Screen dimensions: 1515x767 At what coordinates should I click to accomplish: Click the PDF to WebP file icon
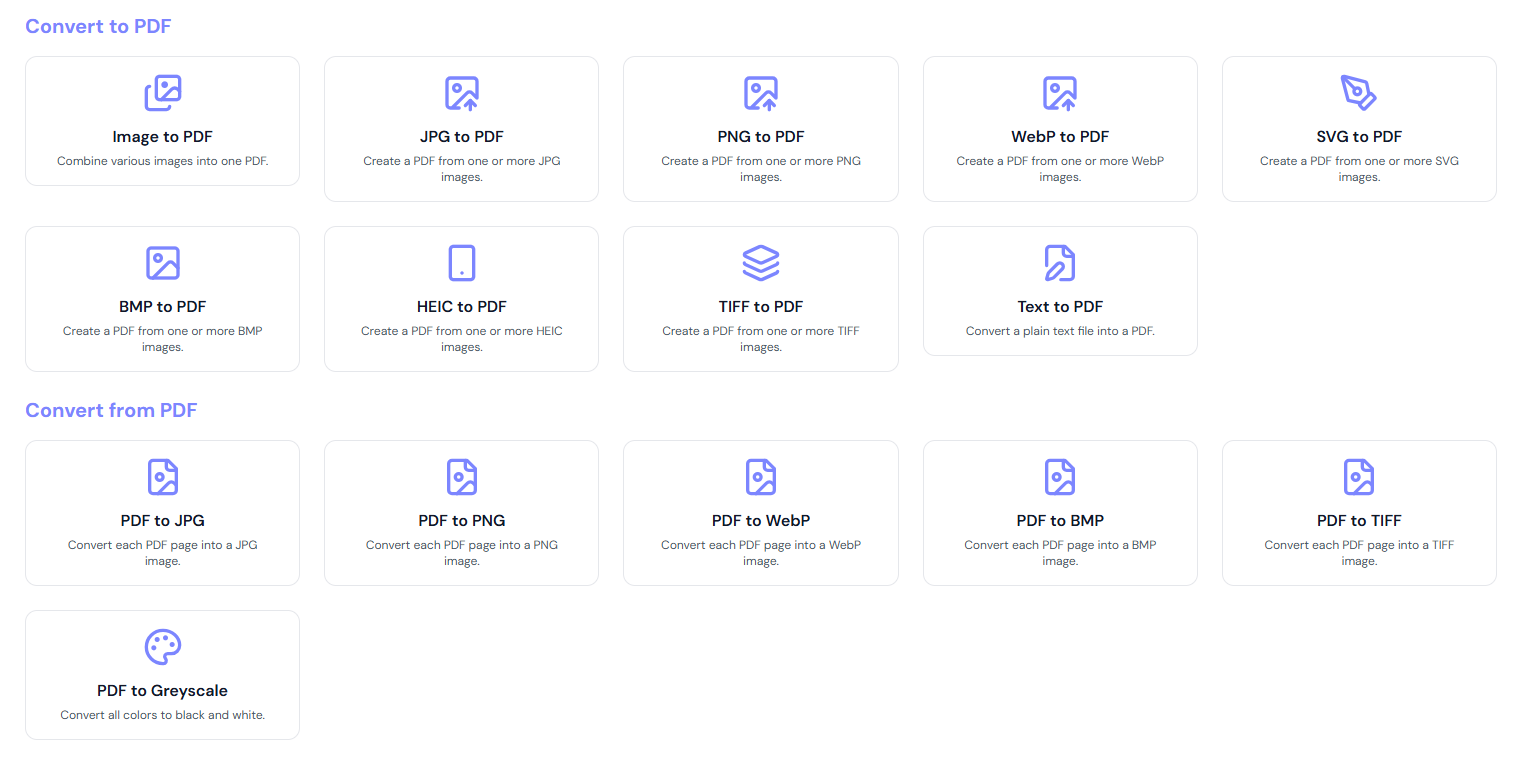point(760,477)
